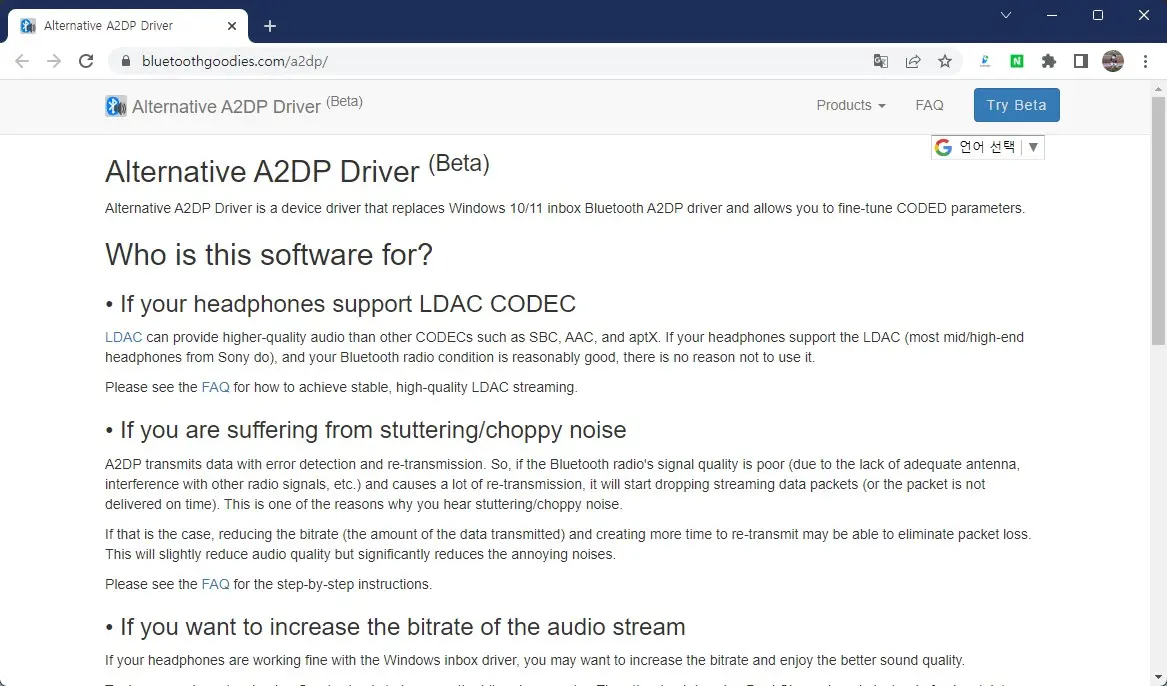Open the FAQ link for step-by-step instructions
The height and width of the screenshot is (686, 1167).
click(x=215, y=584)
